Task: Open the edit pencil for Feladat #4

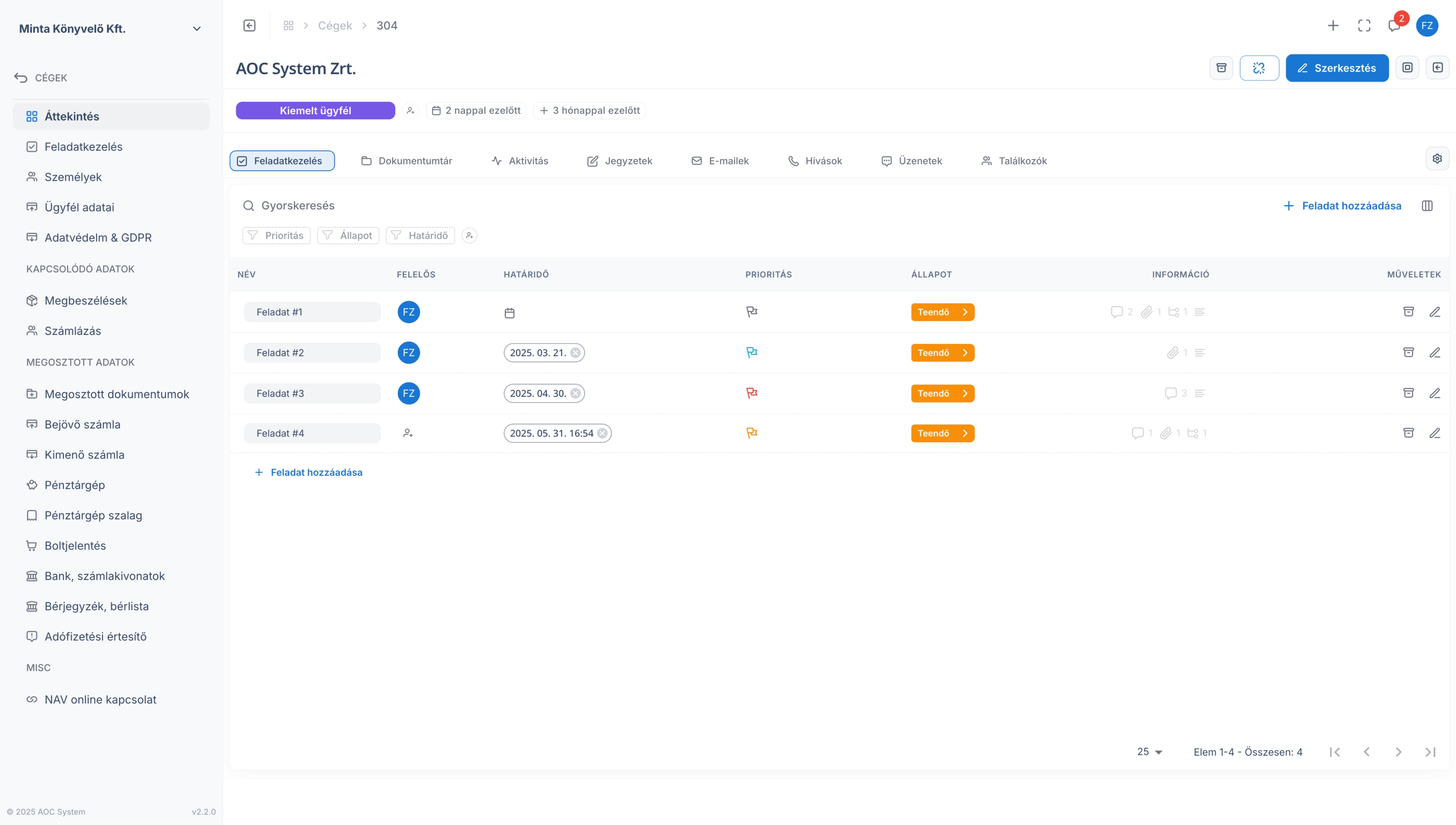Action: tap(1436, 433)
